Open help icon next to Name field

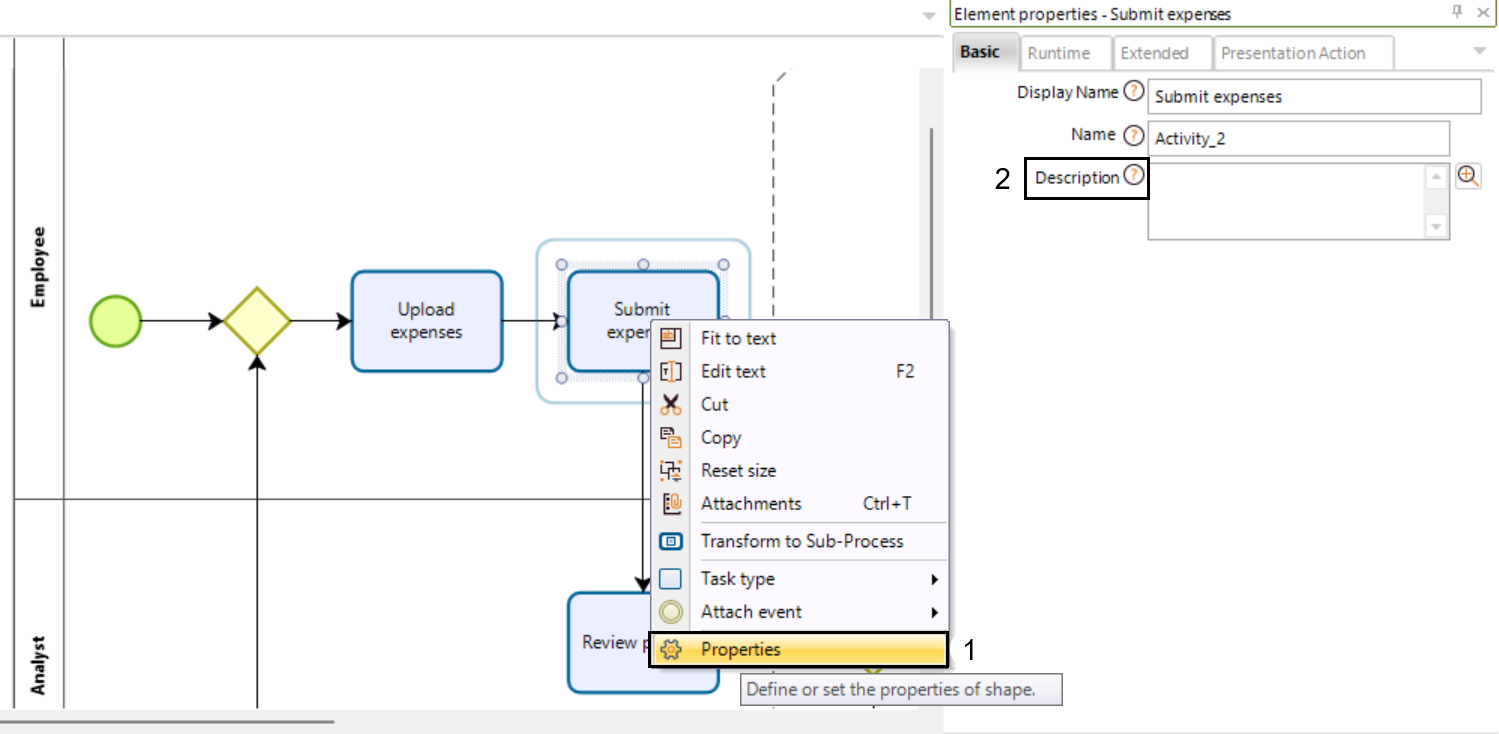click(1133, 135)
